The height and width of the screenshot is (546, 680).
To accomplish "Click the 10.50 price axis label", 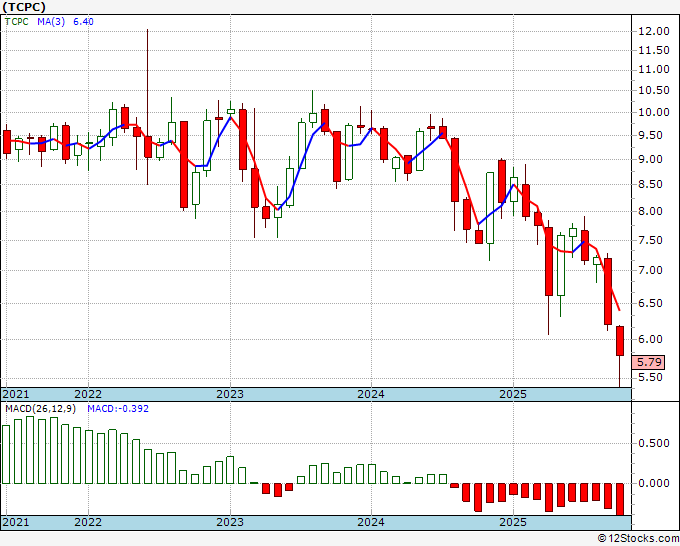I will 654,90.
